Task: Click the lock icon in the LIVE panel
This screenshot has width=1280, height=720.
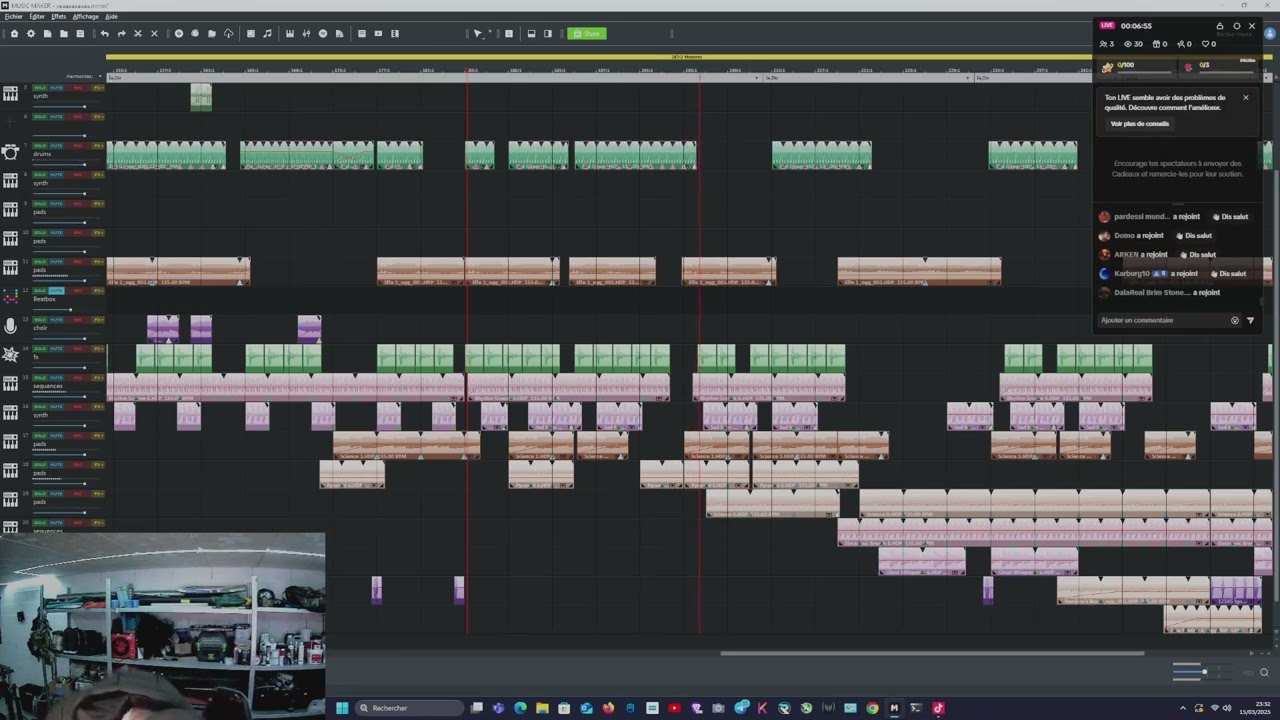Action: click(x=1220, y=26)
